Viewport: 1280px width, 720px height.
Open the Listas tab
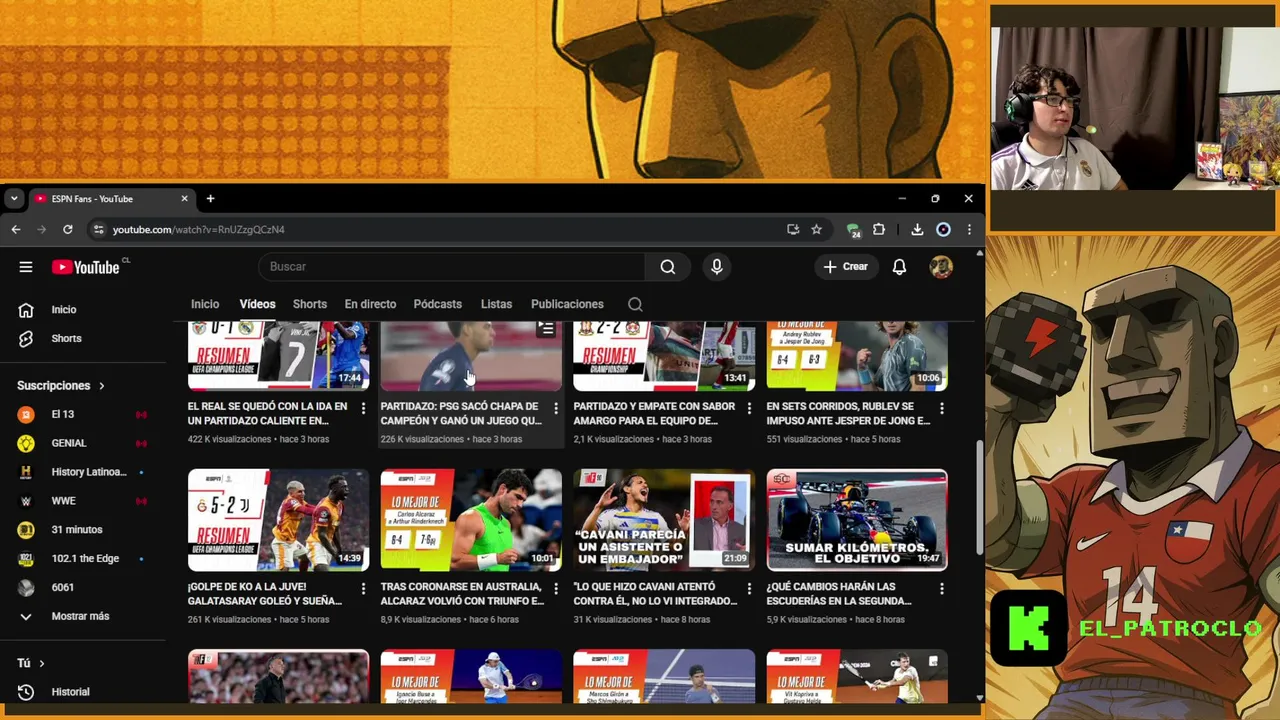[x=496, y=304]
